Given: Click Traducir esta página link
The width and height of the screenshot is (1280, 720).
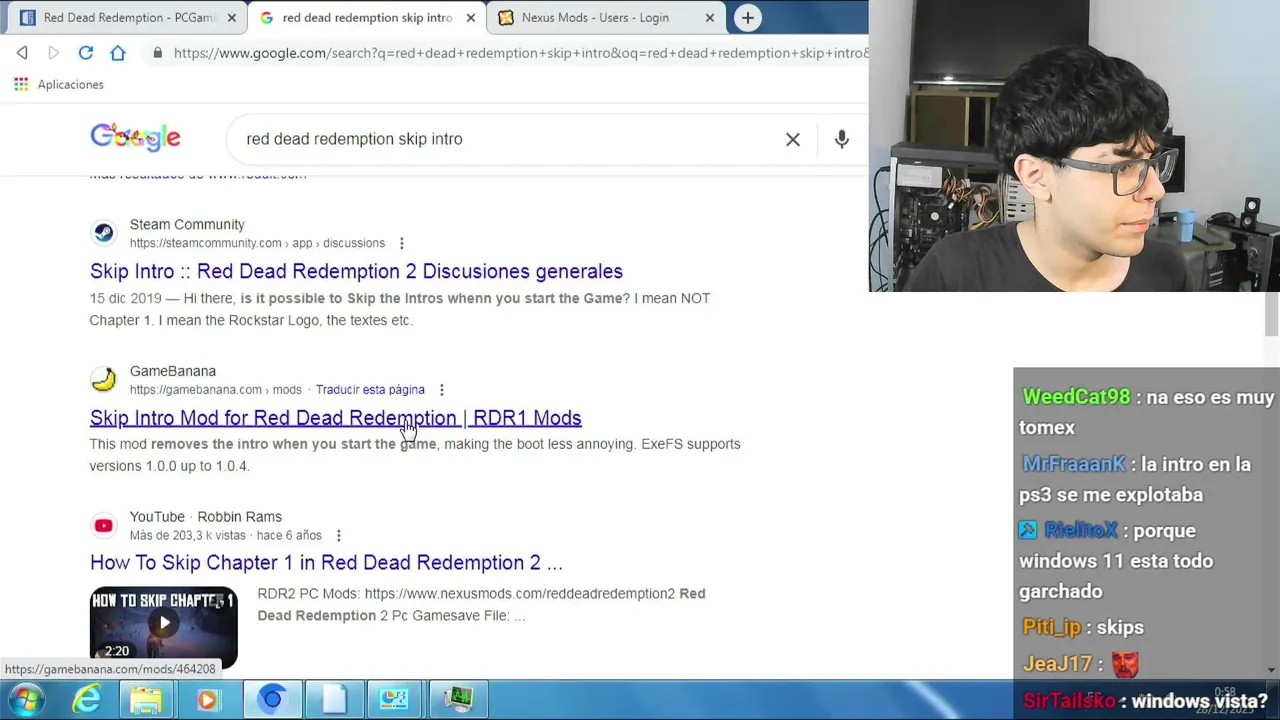Looking at the screenshot, I should pos(370,389).
